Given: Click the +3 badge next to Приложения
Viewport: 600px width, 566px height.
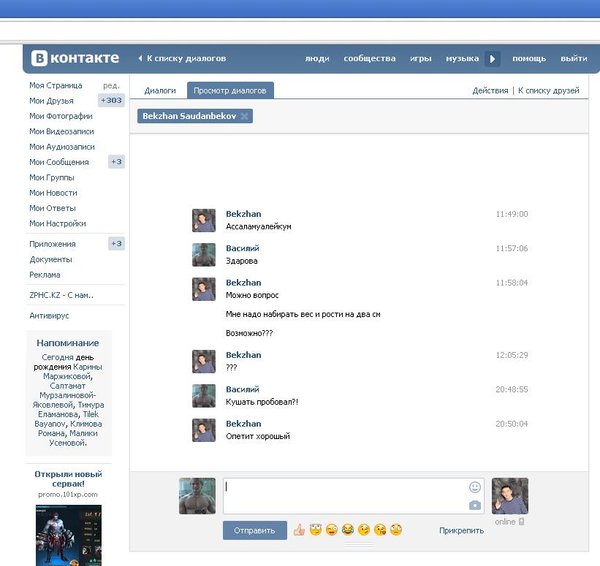Looking at the screenshot, I should [116, 244].
